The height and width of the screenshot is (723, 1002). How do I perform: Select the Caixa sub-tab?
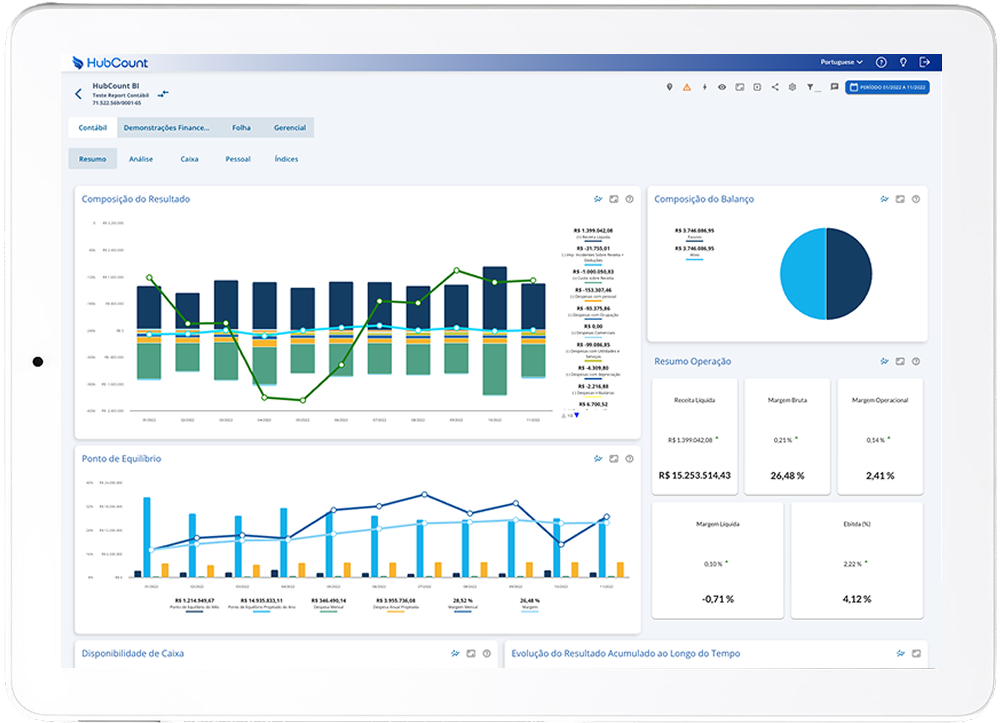click(x=189, y=159)
